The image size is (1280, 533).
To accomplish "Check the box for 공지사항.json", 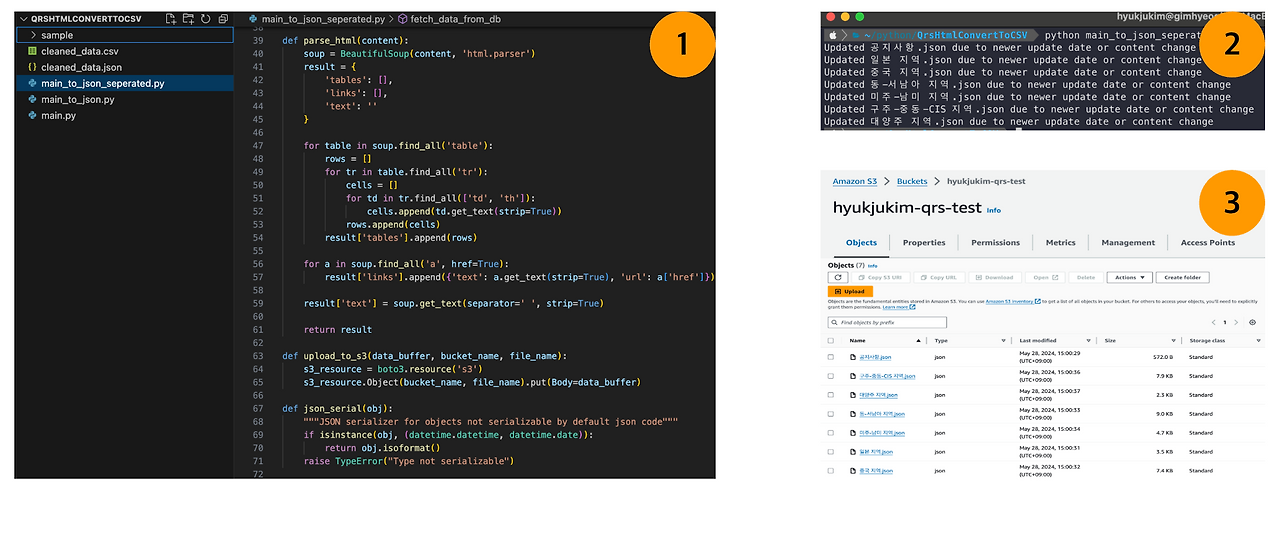I will click(x=831, y=357).
